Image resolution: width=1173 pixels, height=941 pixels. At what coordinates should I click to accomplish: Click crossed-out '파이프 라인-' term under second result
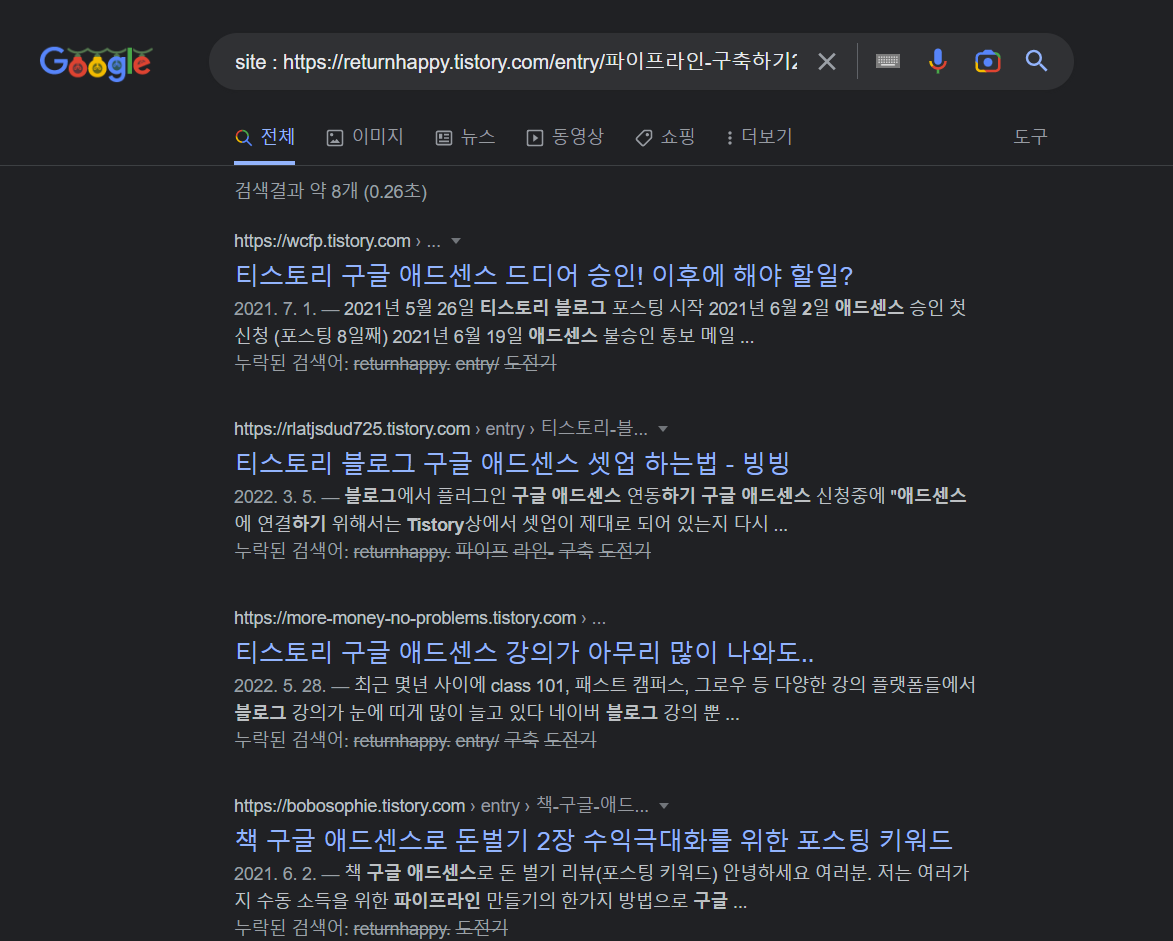click(505, 551)
